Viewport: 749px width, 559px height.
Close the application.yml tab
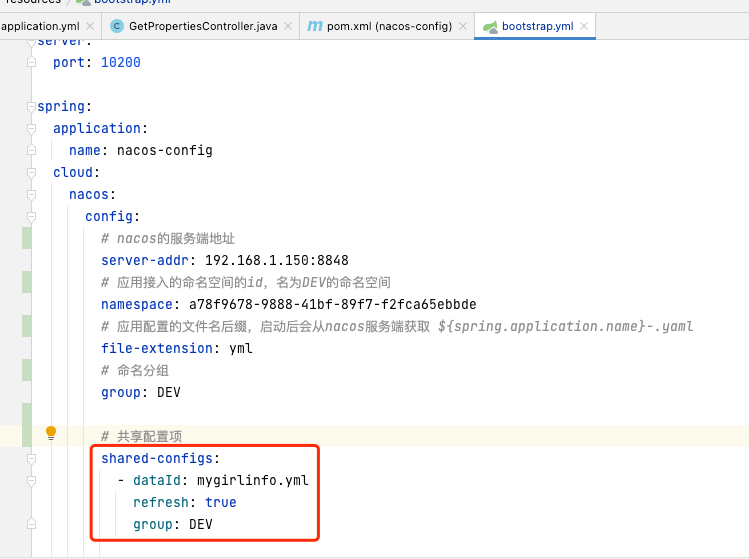click(90, 25)
